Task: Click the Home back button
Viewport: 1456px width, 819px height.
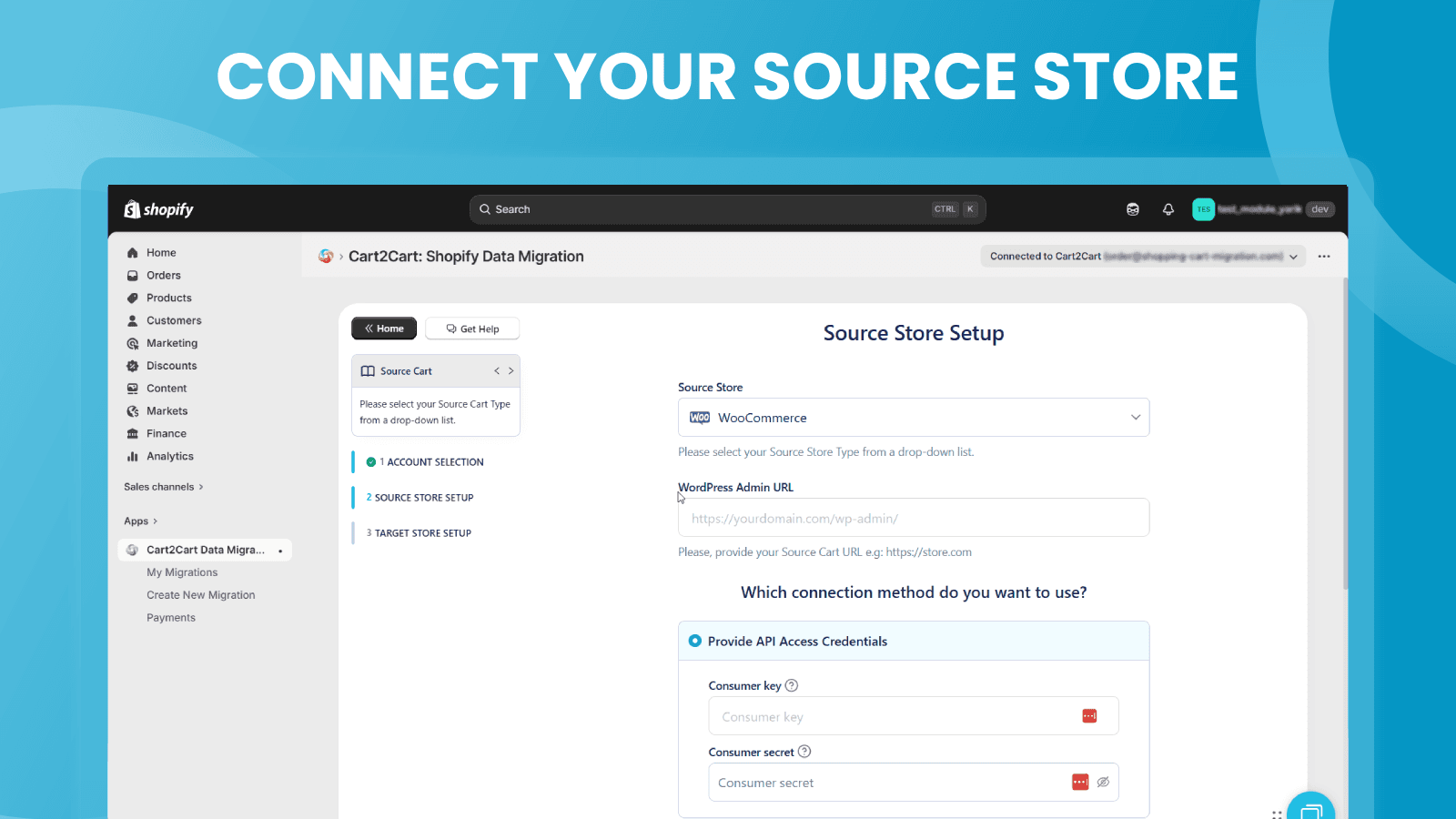Action: click(x=384, y=329)
